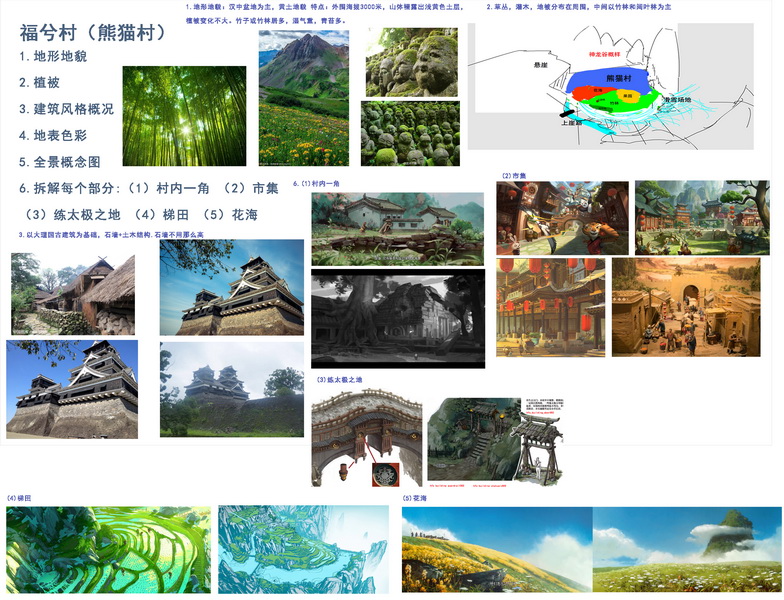
Task: Open the red-lantern street building painting
Action: pos(550,308)
